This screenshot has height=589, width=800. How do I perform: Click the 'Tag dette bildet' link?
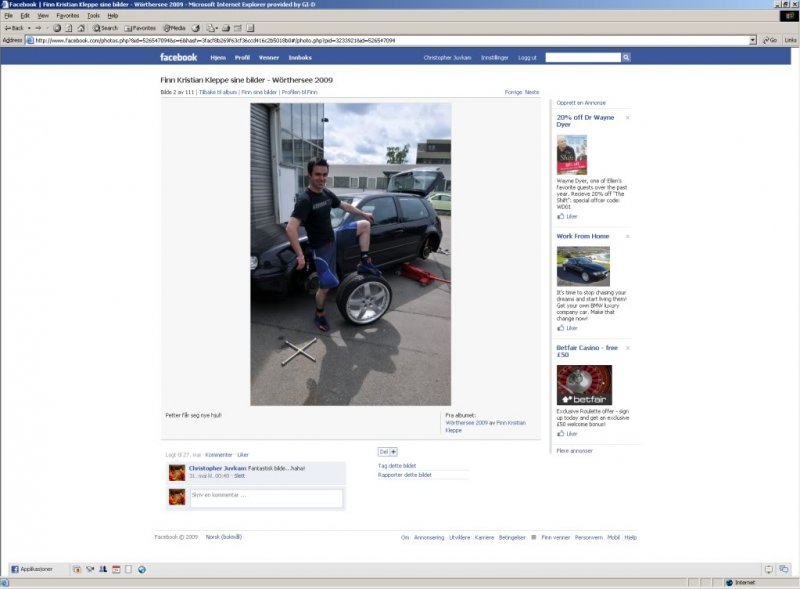(x=397, y=466)
